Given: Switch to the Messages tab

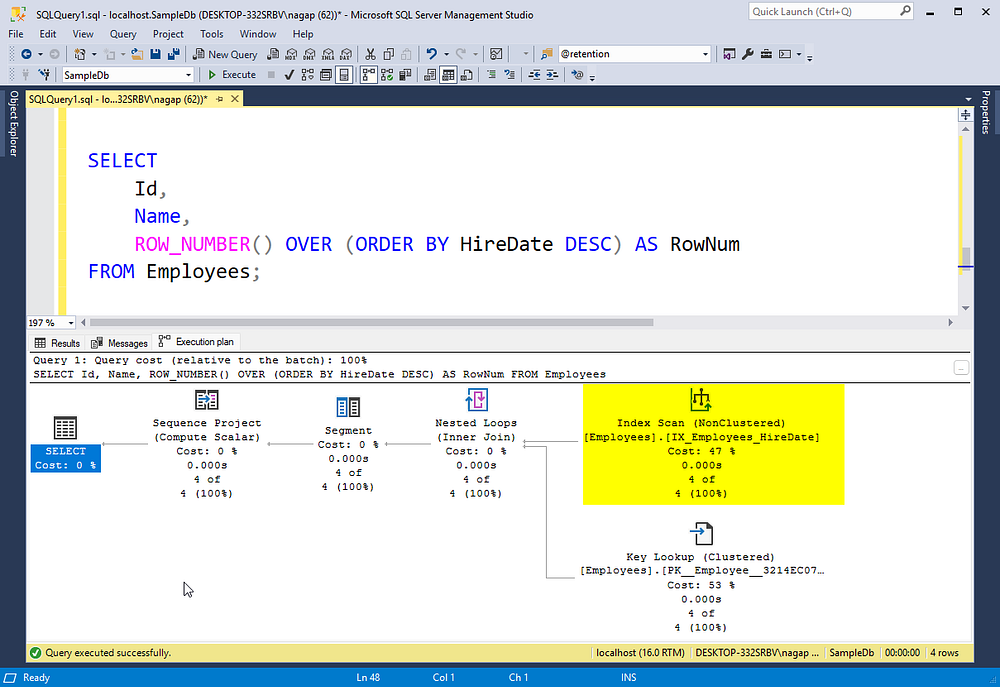Looking at the screenshot, I should tap(119, 342).
